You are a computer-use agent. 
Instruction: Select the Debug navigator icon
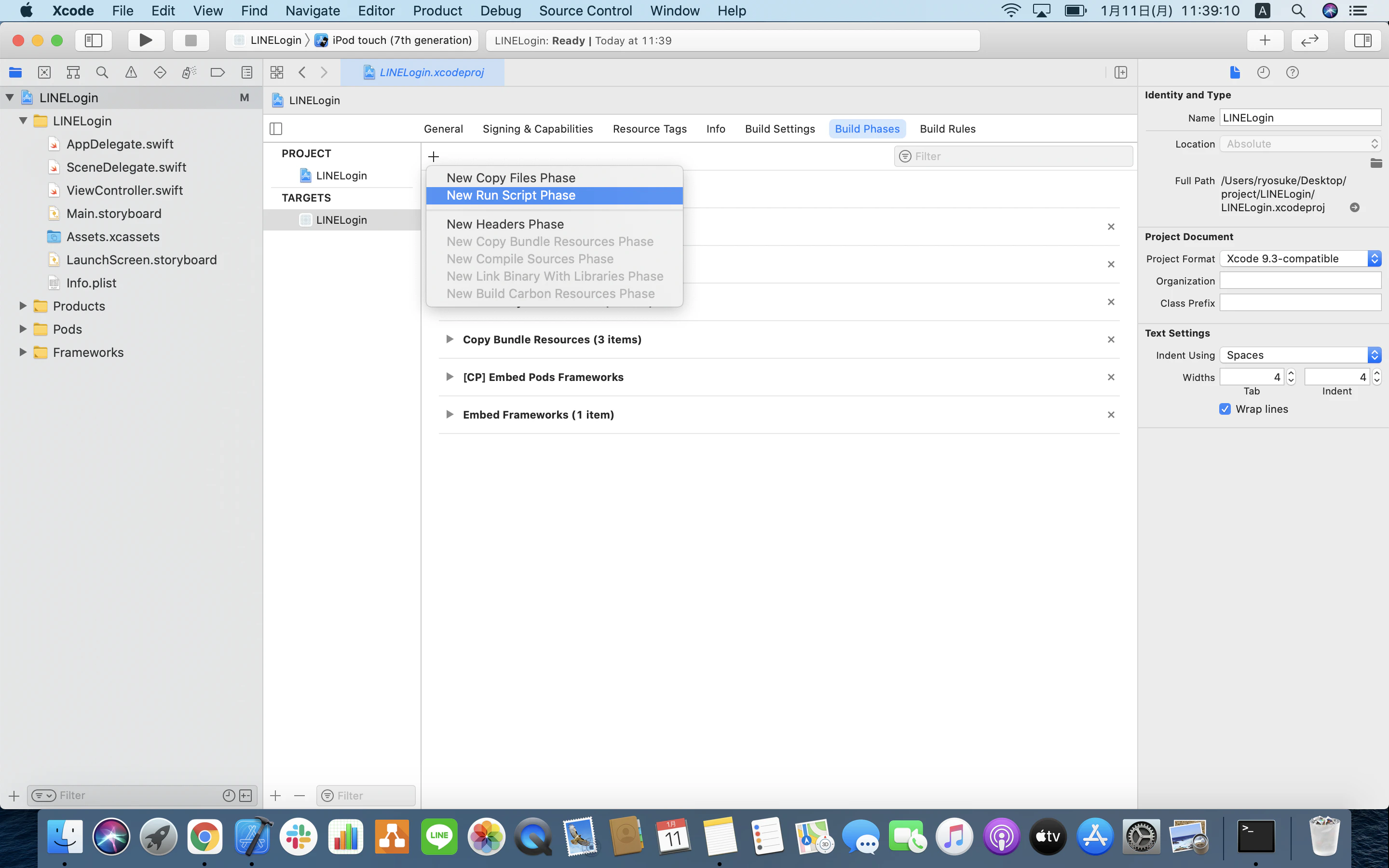pos(189,72)
